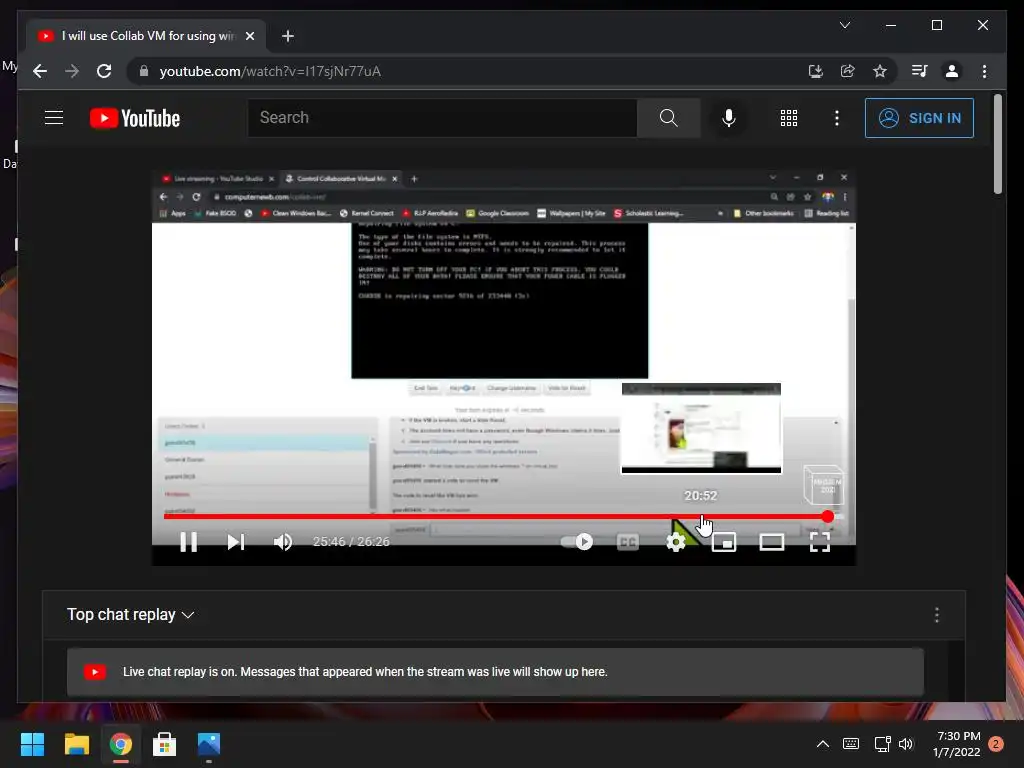Enable miniplayer mode
1024x768 pixels.
tap(724, 542)
